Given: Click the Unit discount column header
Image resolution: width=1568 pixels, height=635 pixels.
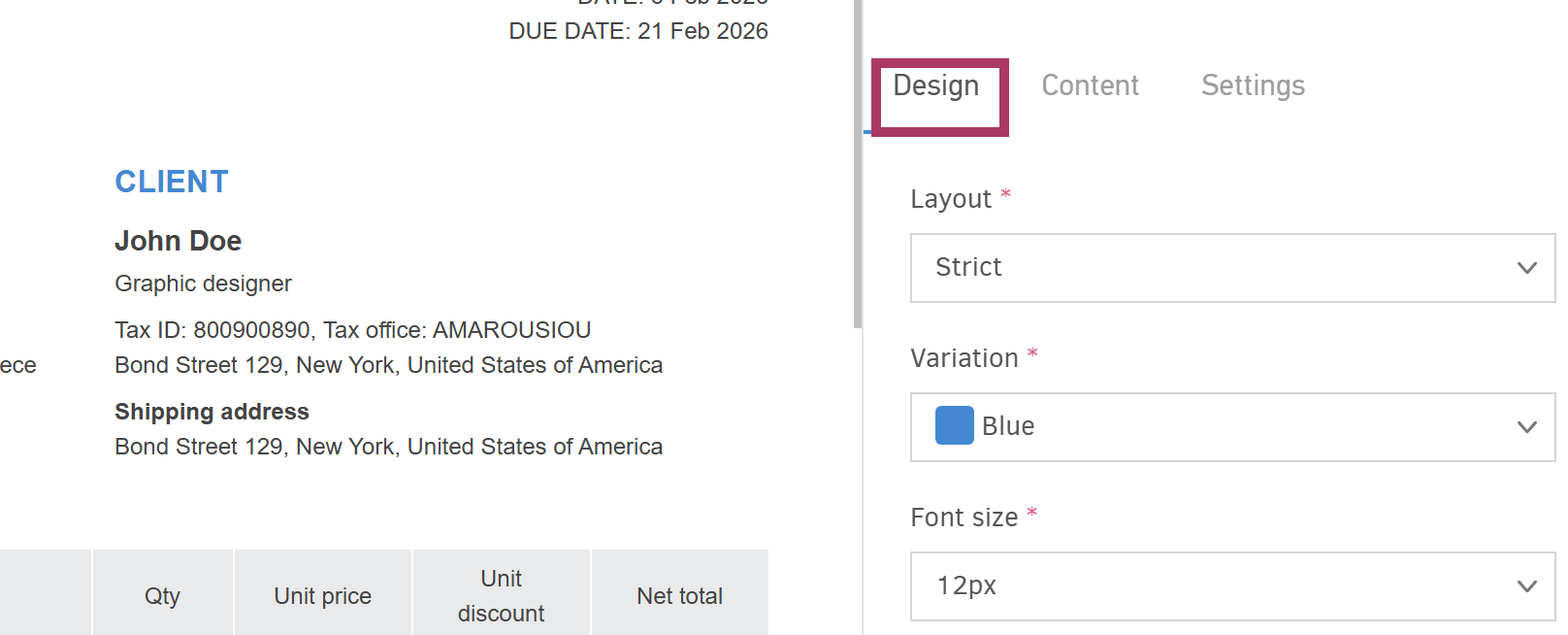Looking at the screenshot, I should (501, 596).
